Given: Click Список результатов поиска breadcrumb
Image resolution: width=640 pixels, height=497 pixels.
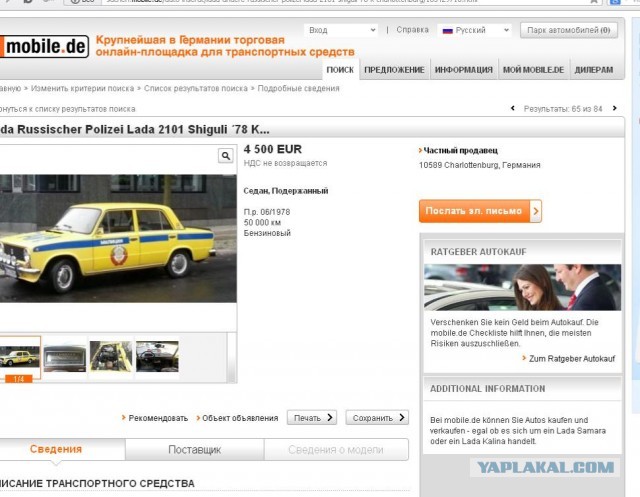Looking at the screenshot, I should click(x=196, y=89).
